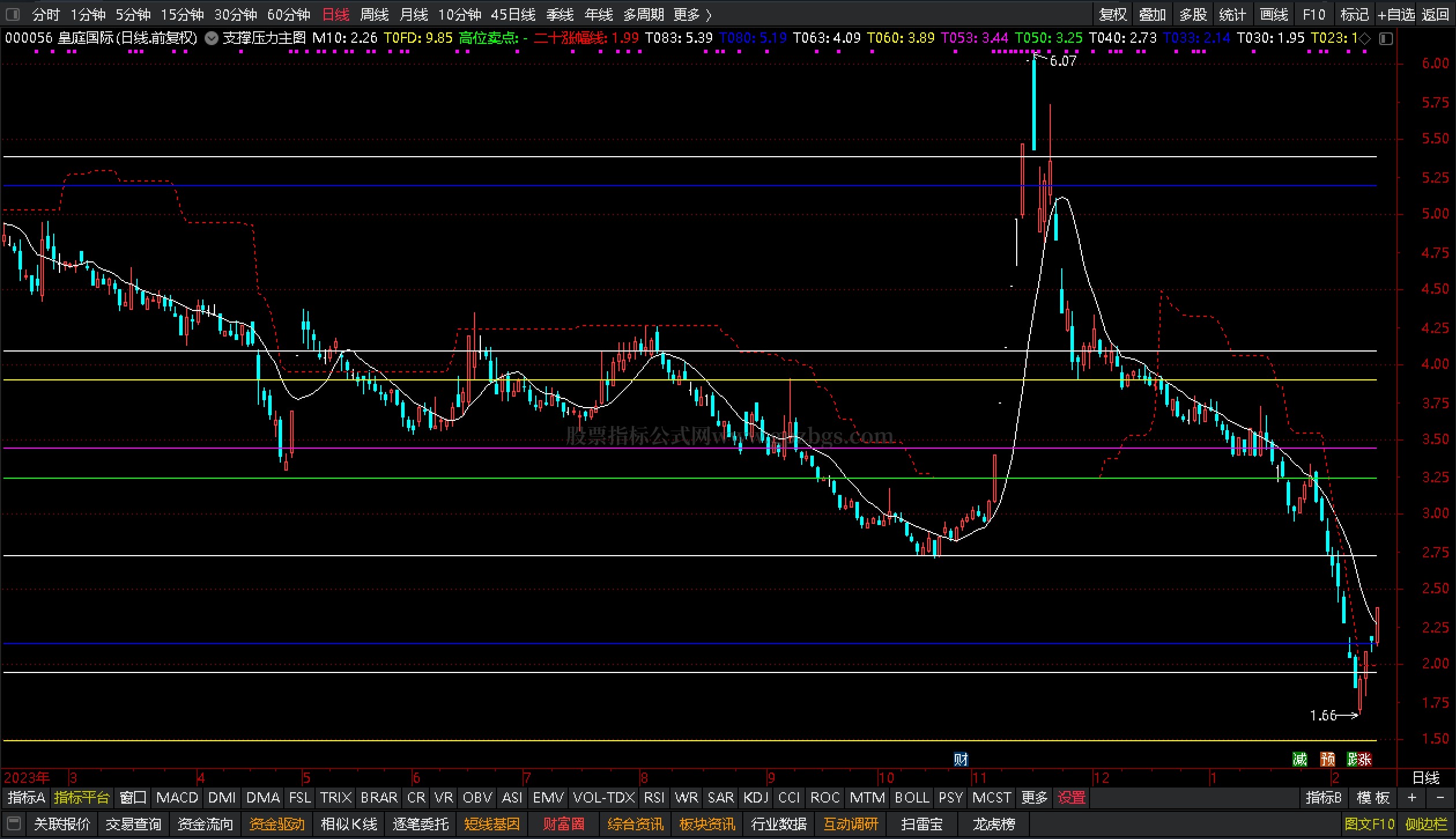Open the indicator dropdown circle beside 支撑压力主图
The image size is (1456, 839).
212,39
